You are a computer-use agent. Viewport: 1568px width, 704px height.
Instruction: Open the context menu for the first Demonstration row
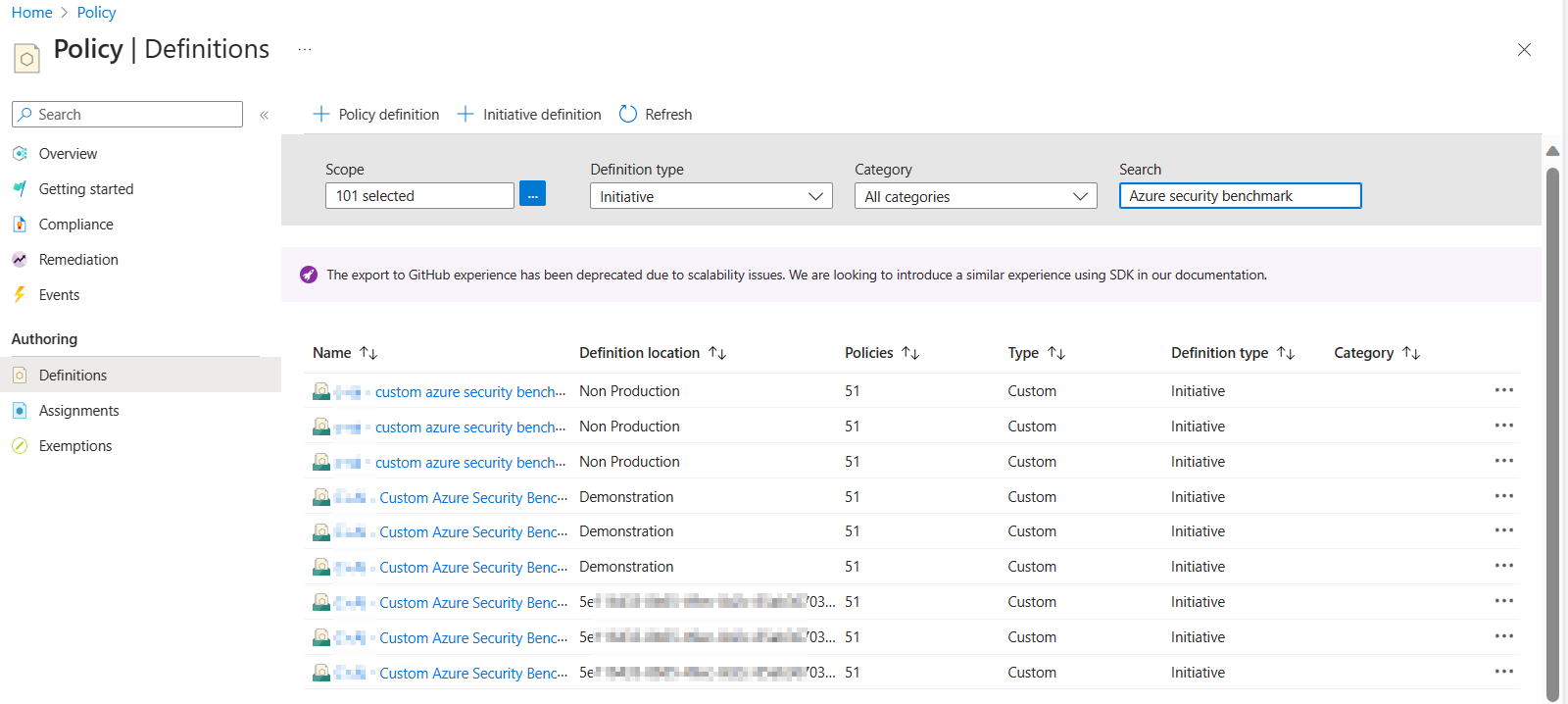pyautogui.click(x=1504, y=496)
